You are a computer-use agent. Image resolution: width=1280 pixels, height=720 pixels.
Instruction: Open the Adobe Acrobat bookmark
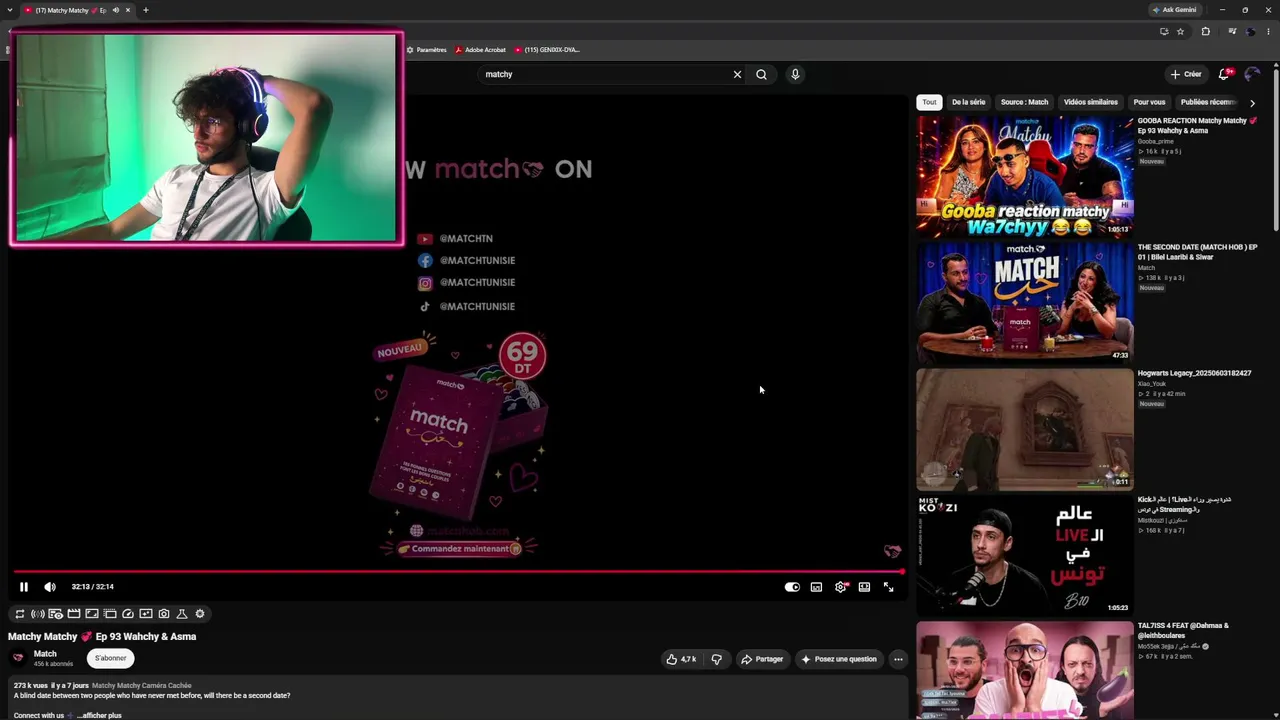(480, 50)
